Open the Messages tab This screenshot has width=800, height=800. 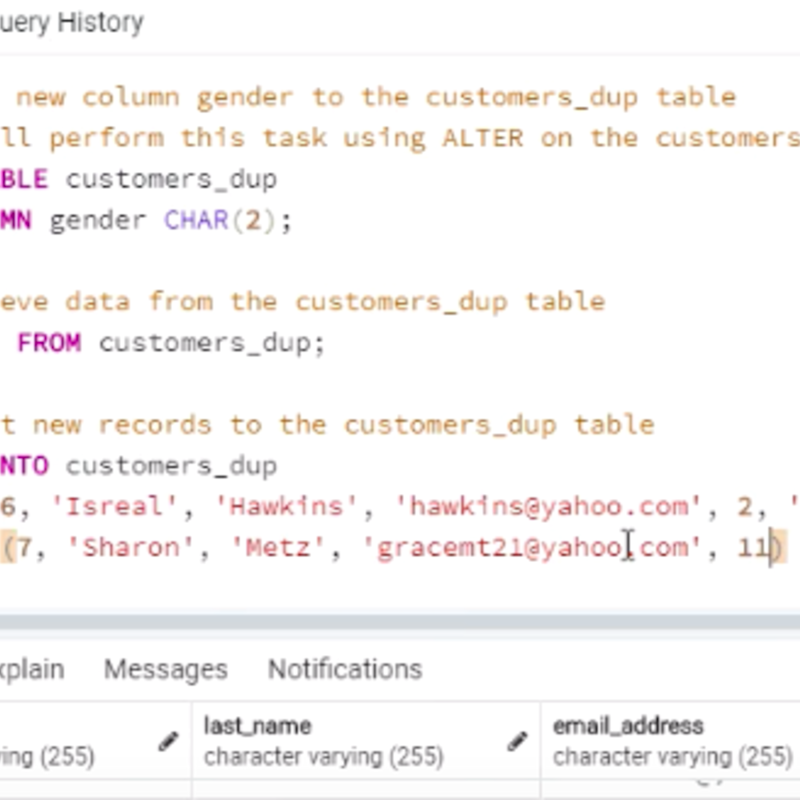166,669
